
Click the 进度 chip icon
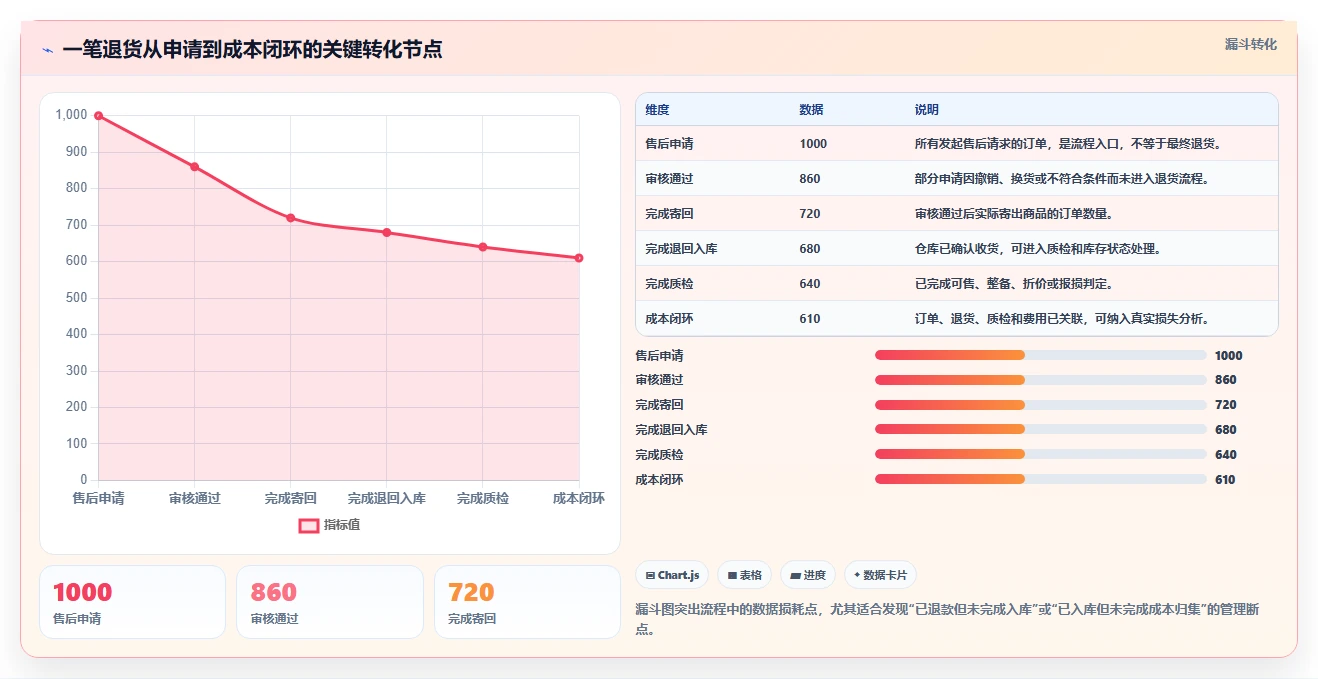point(795,575)
